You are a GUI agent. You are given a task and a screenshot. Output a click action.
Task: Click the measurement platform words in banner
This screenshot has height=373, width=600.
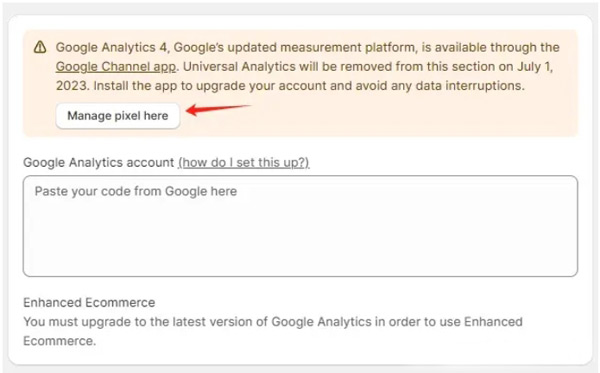pos(348,47)
